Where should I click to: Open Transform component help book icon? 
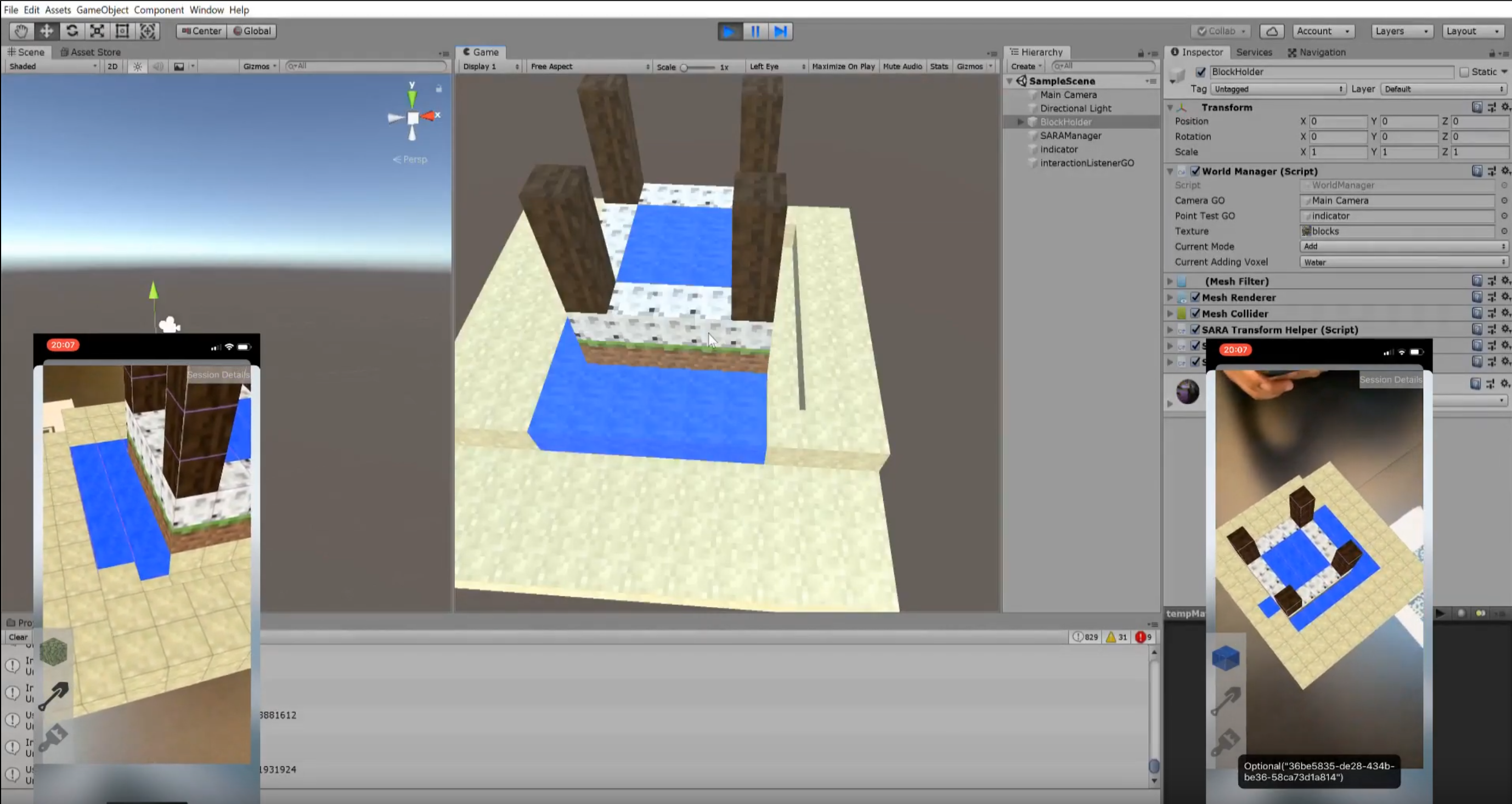pos(1477,107)
